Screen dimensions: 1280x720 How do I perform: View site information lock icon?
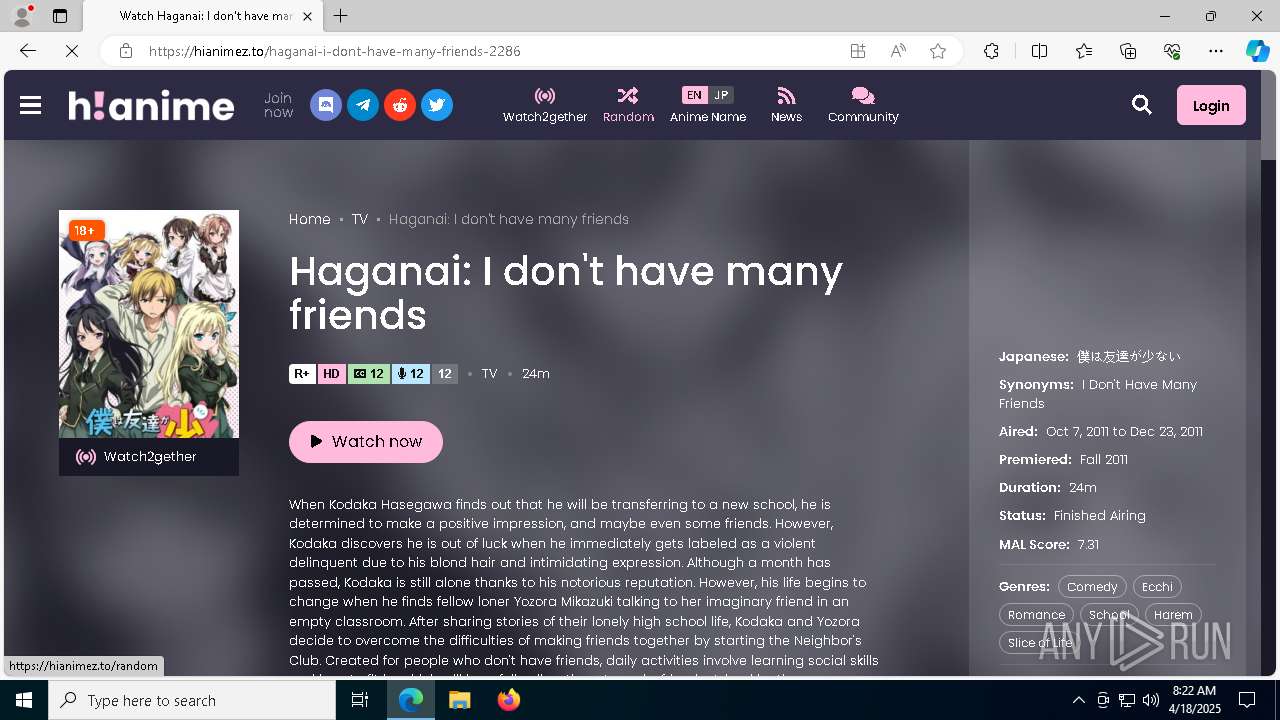pos(125,51)
